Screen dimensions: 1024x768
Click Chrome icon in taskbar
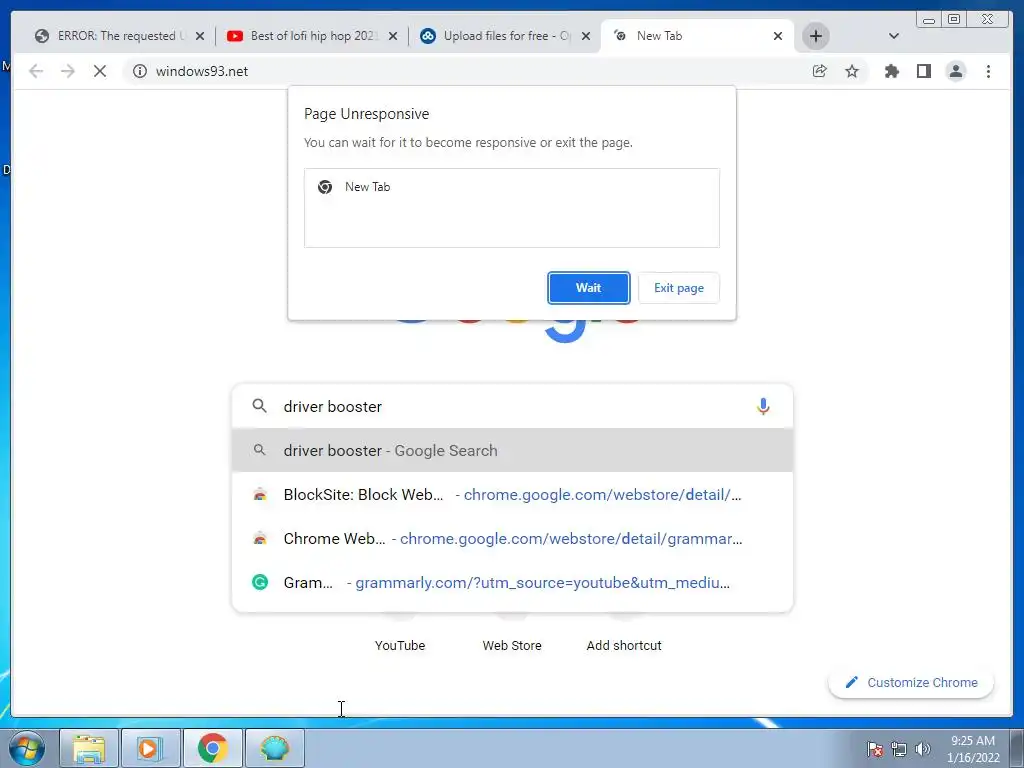click(212, 748)
